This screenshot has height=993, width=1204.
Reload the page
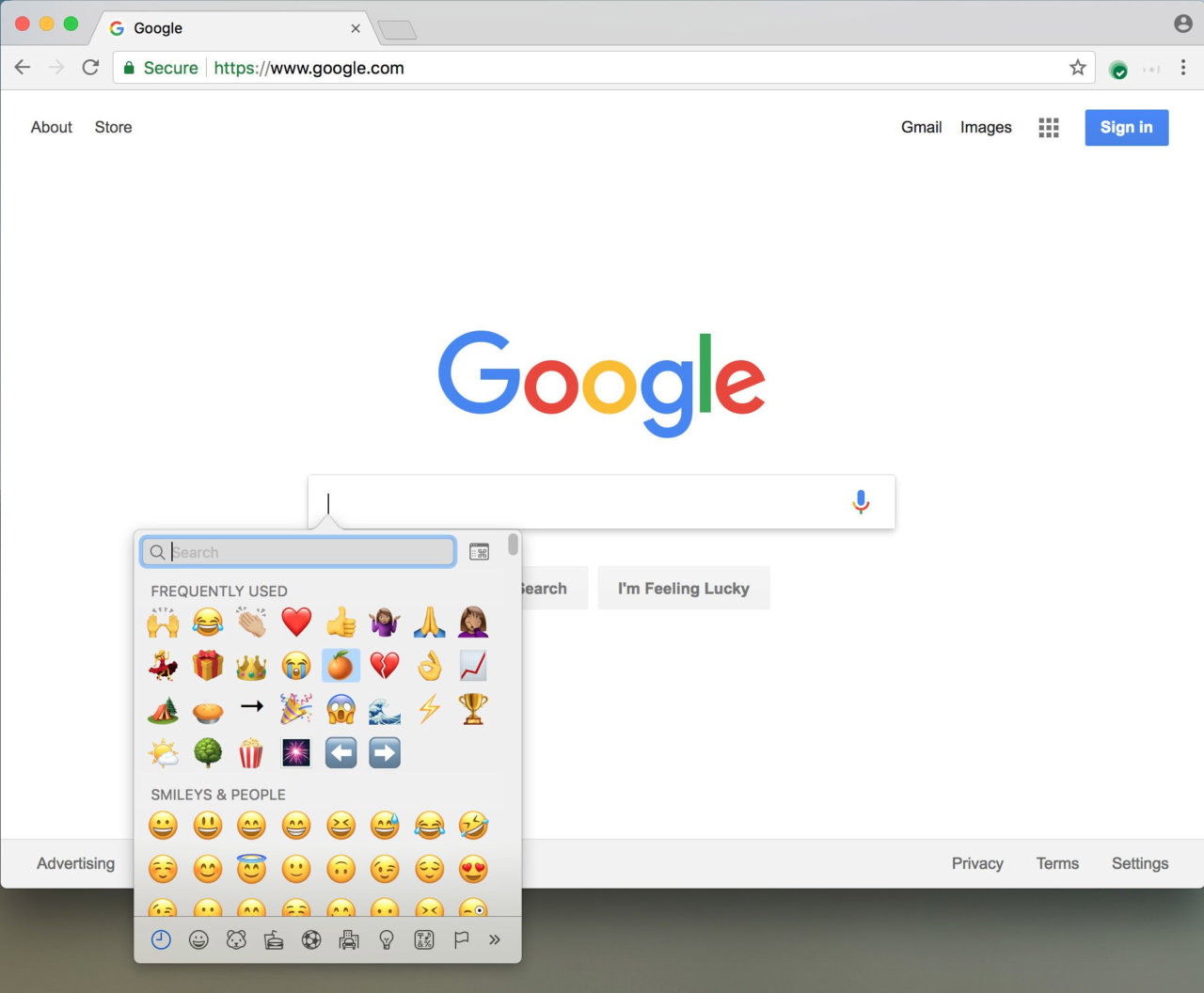pyautogui.click(x=90, y=68)
